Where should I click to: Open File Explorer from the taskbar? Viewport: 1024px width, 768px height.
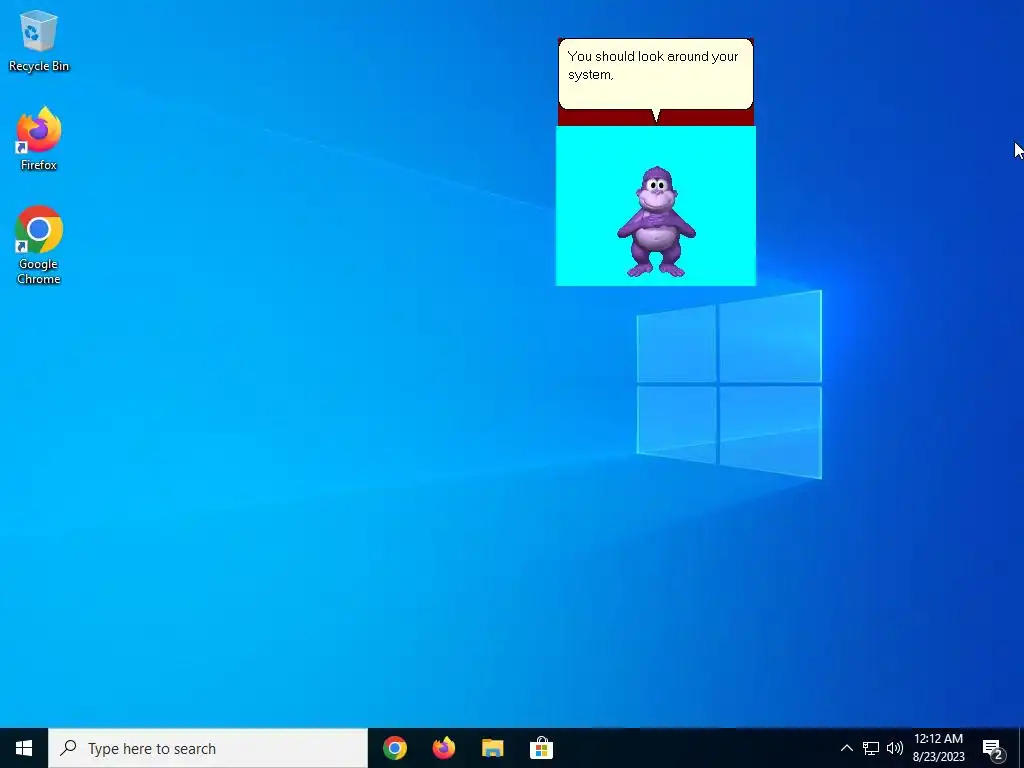[x=492, y=748]
